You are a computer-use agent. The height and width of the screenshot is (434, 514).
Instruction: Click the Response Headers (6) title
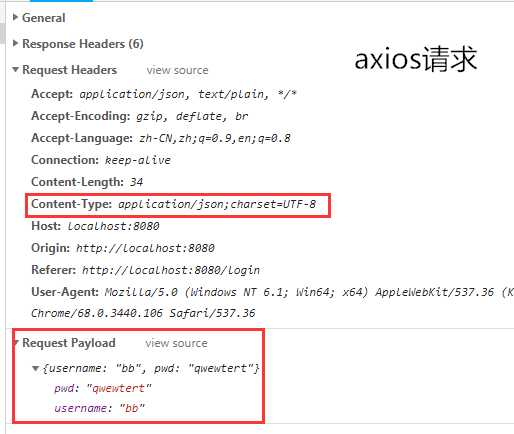pyautogui.click(x=83, y=44)
